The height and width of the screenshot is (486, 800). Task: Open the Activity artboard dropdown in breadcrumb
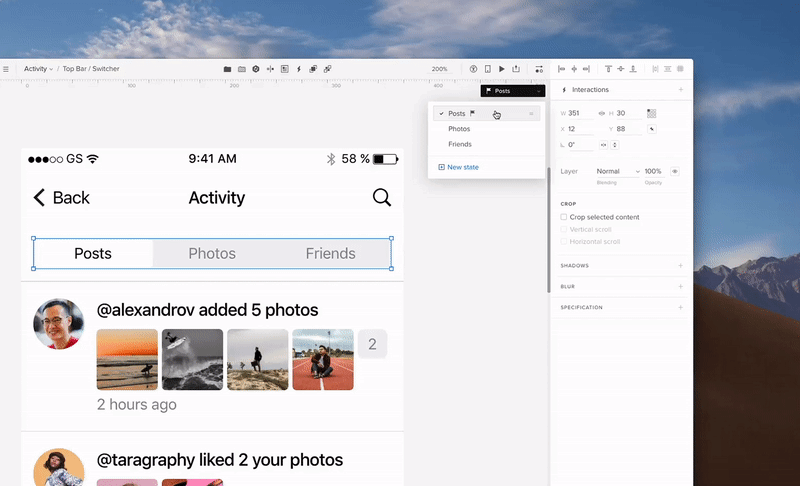(x=38, y=69)
